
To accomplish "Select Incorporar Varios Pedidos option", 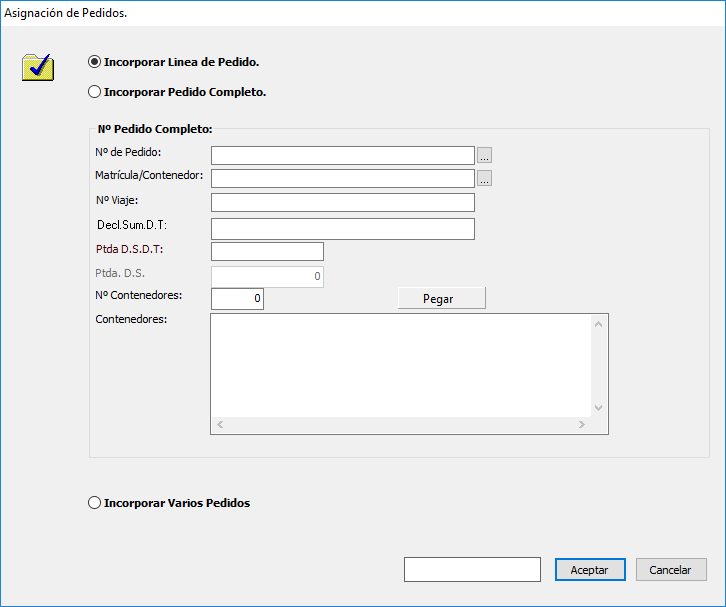I will click(x=95, y=503).
